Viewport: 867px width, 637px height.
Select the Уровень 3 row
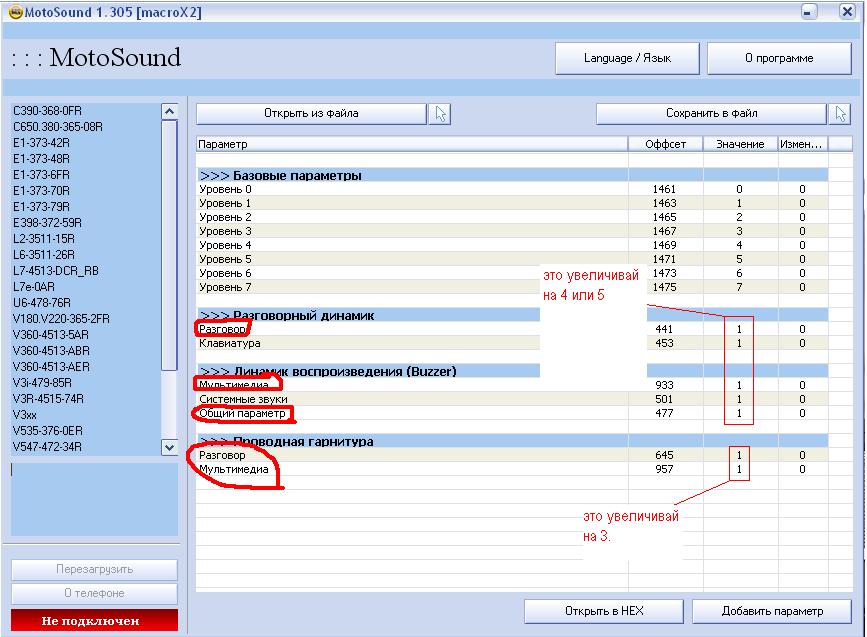(x=512, y=231)
